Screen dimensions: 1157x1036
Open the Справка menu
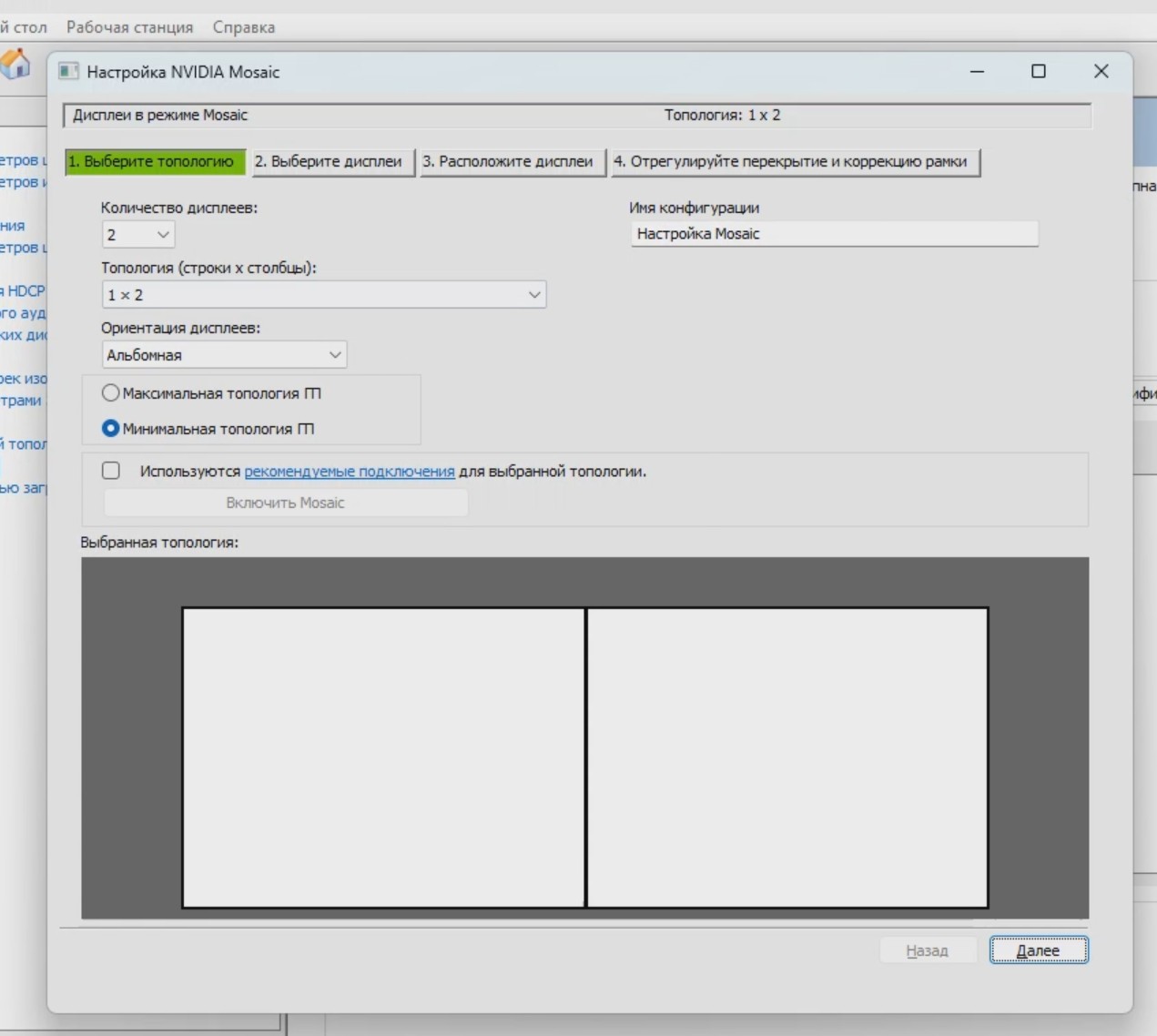point(244,27)
